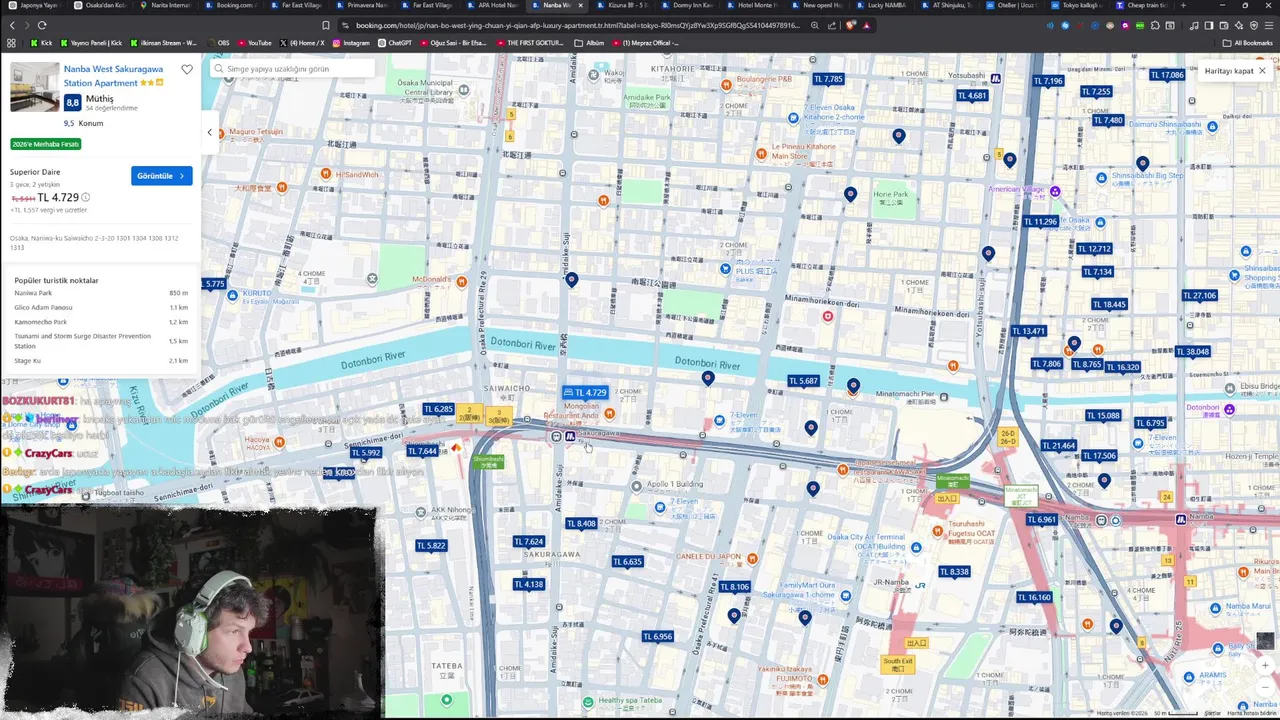Switch to the Dormy Inn tab

(x=688, y=5)
